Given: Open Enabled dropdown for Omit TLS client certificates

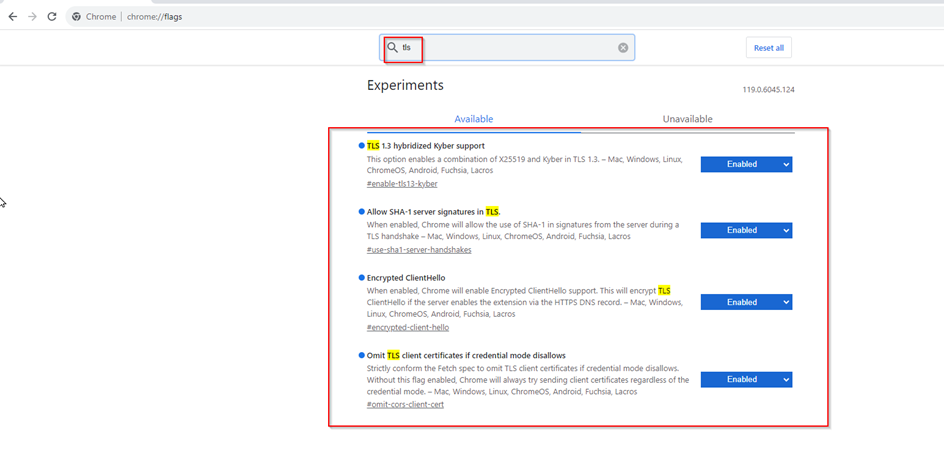Looking at the screenshot, I should [747, 379].
